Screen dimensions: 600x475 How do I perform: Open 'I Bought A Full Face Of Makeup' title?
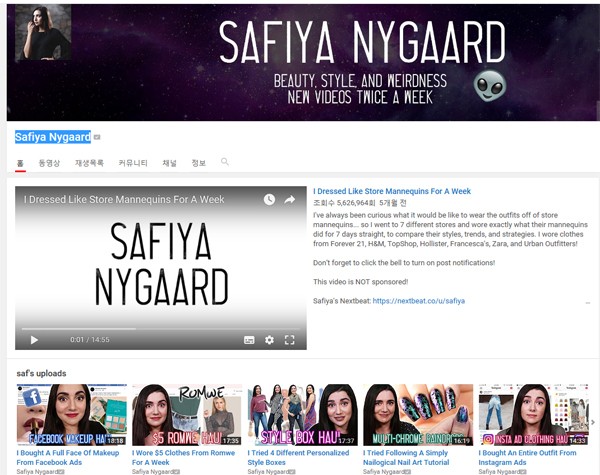pos(68,457)
